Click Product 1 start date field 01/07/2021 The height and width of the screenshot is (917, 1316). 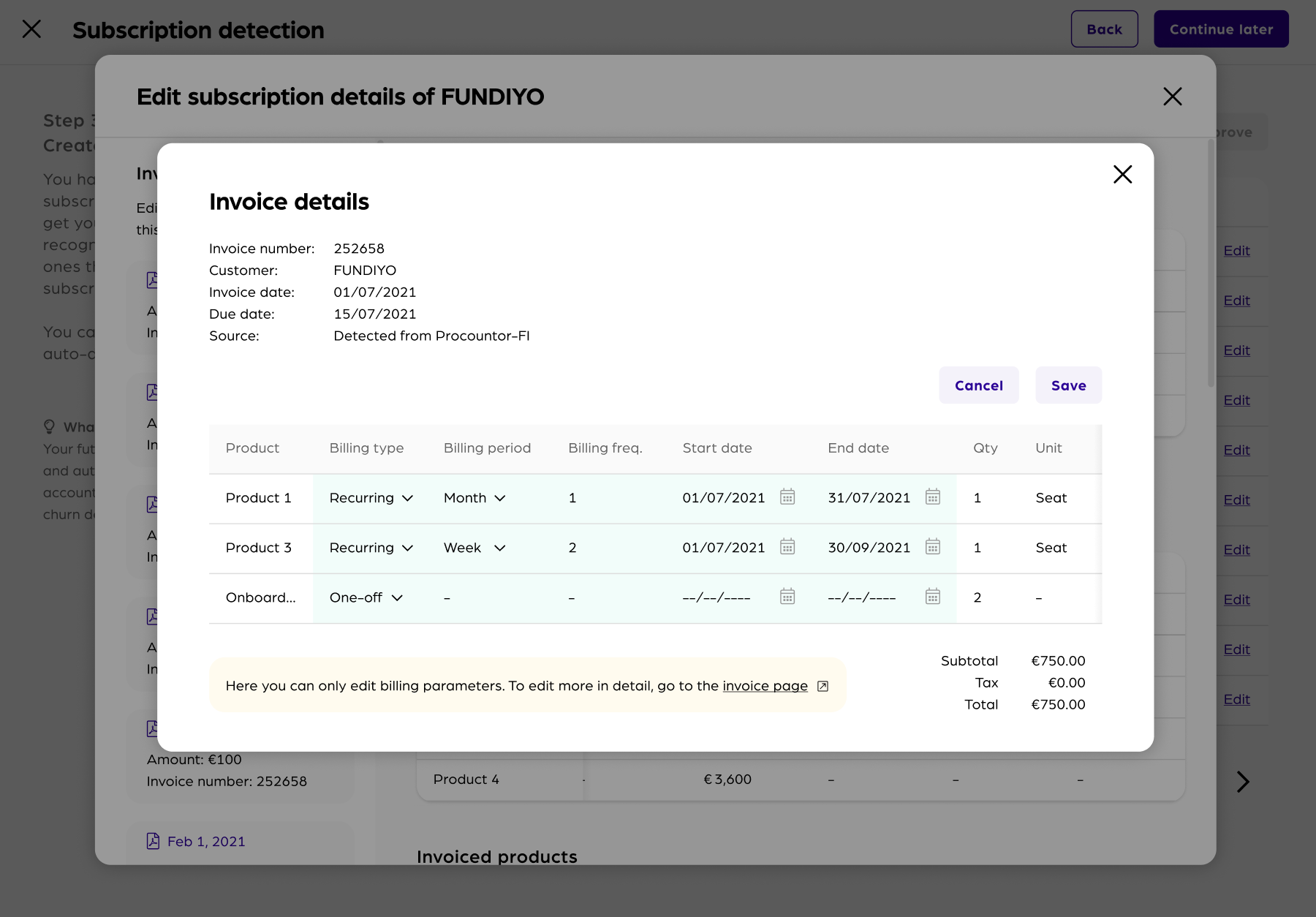(x=723, y=498)
